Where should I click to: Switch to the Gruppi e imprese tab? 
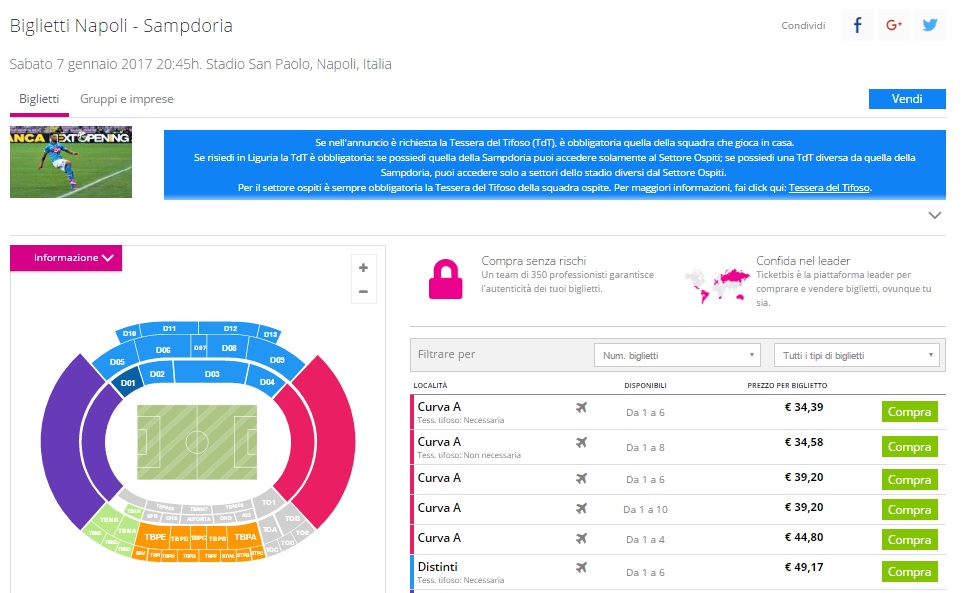(126, 99)
